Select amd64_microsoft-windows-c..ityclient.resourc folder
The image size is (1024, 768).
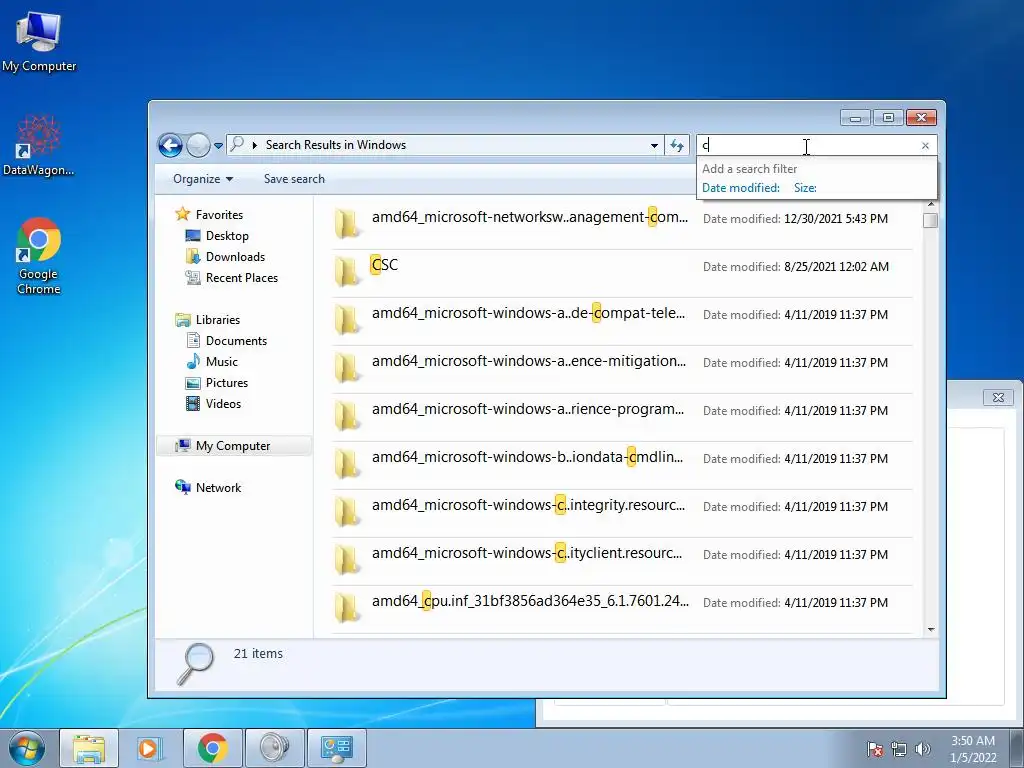click(x=622, y=562)
